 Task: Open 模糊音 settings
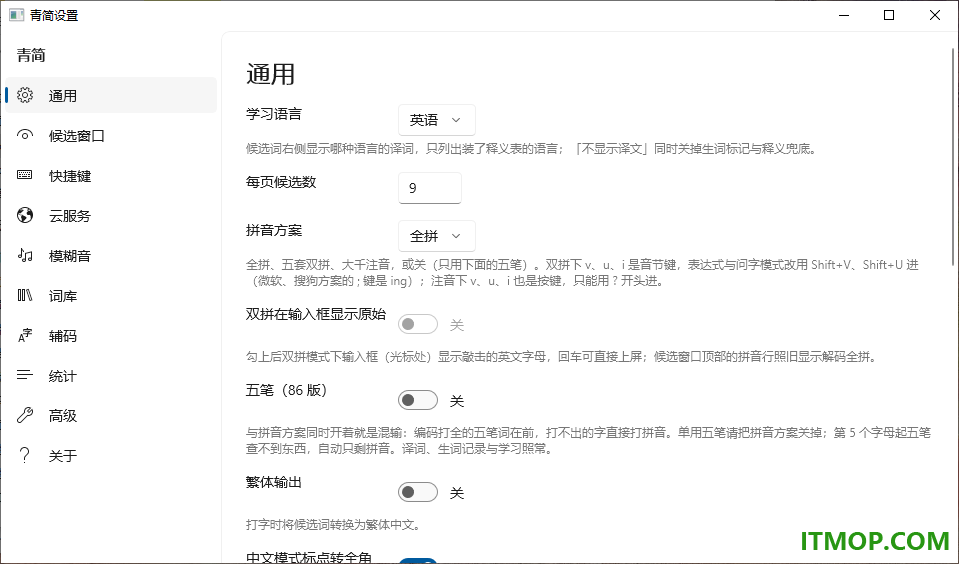coord(111,256)
